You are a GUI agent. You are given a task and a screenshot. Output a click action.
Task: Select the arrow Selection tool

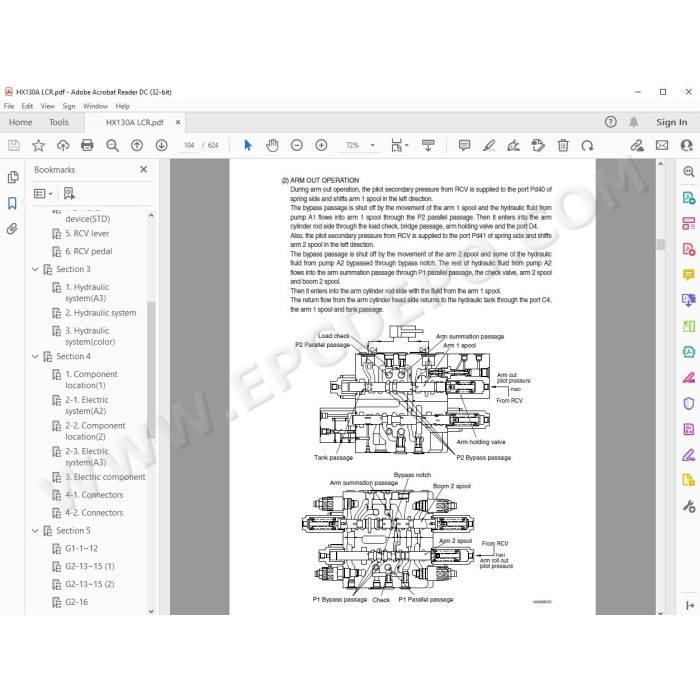tap(248, 145)
